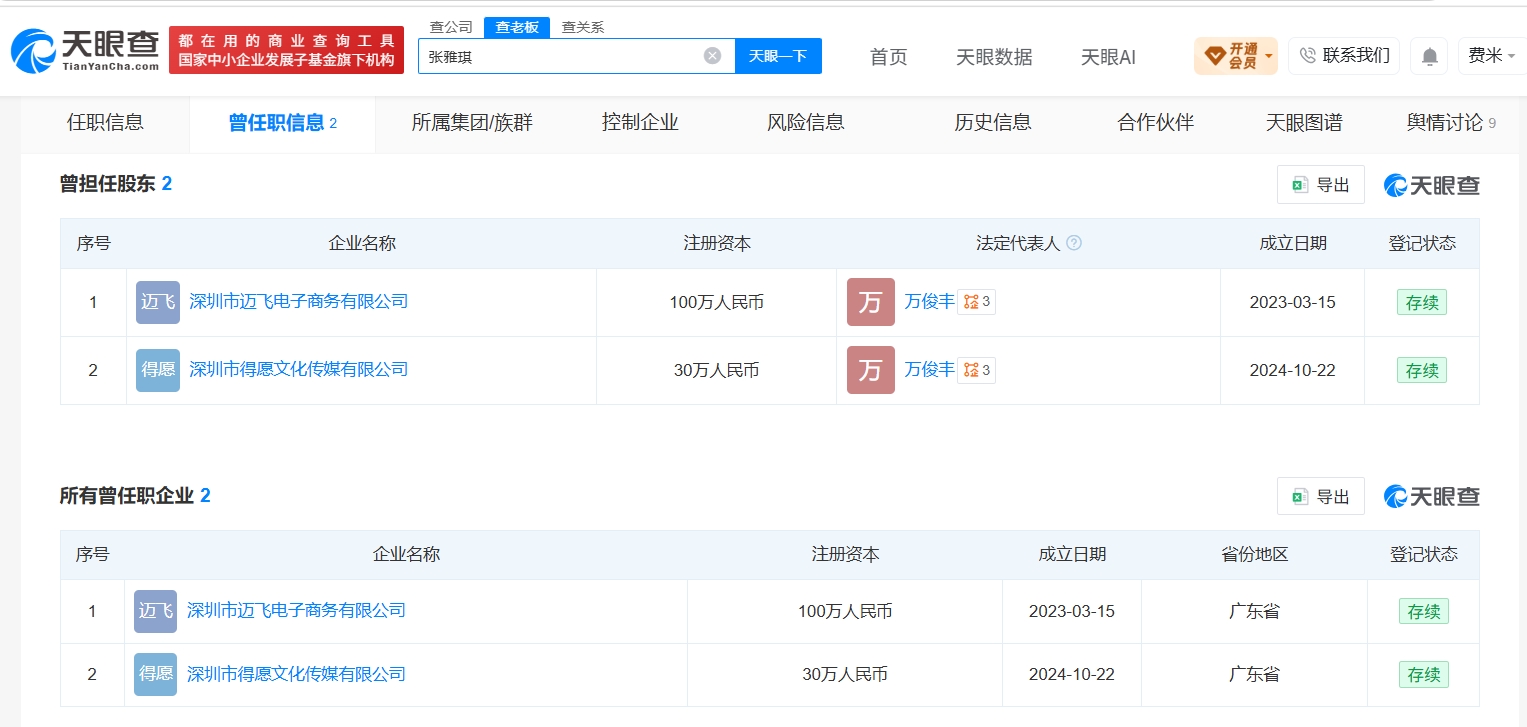Open 深圳市迈飞电子商务有限公司 link in 所有曾任职企业 table

pos(296,611)
